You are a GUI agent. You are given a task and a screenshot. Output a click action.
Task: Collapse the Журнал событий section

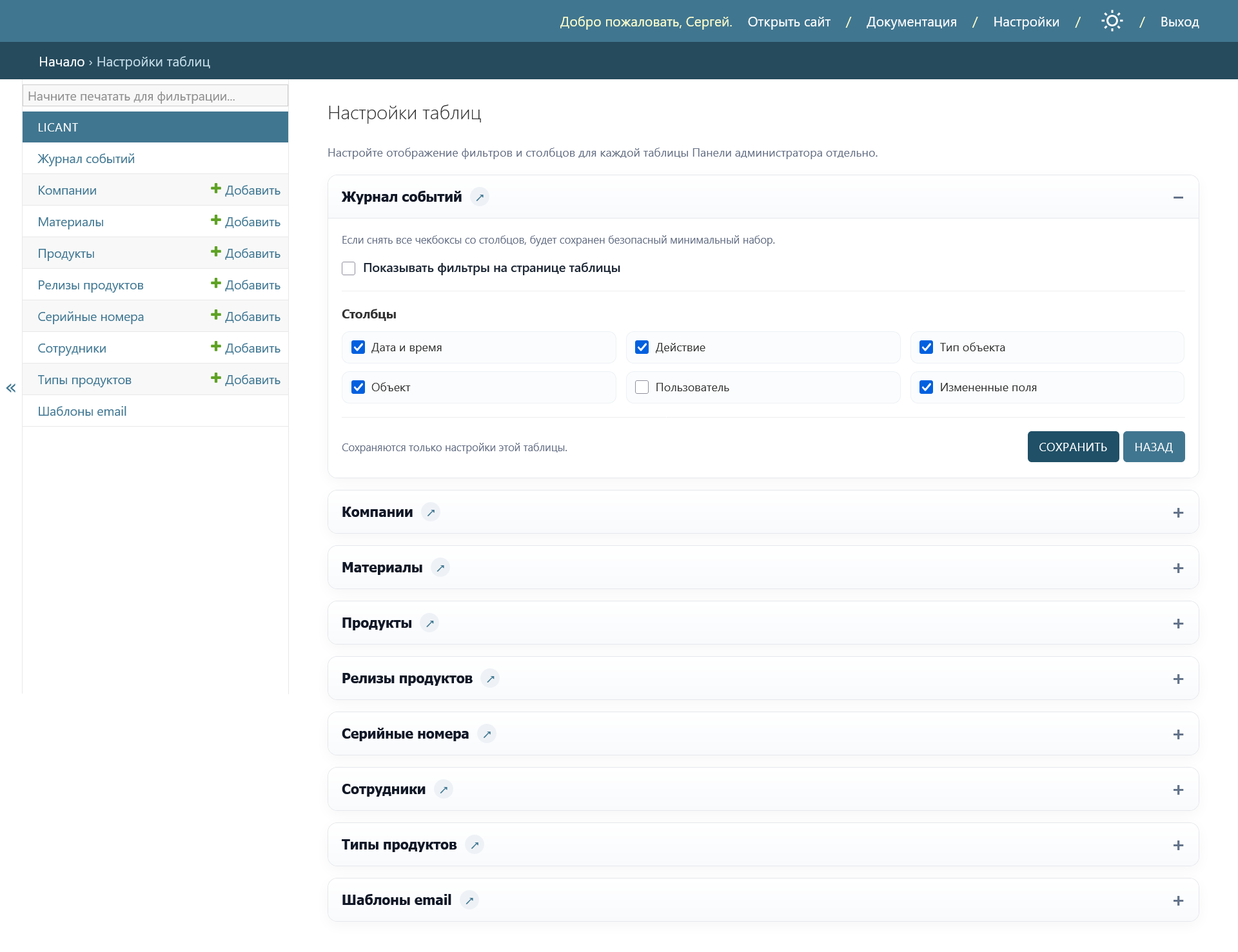tap(1178, 197)
